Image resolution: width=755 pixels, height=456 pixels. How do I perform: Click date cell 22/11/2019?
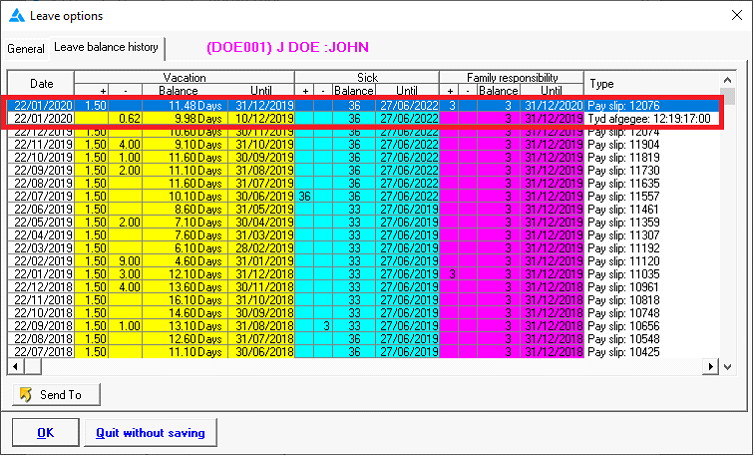(41, 144)
